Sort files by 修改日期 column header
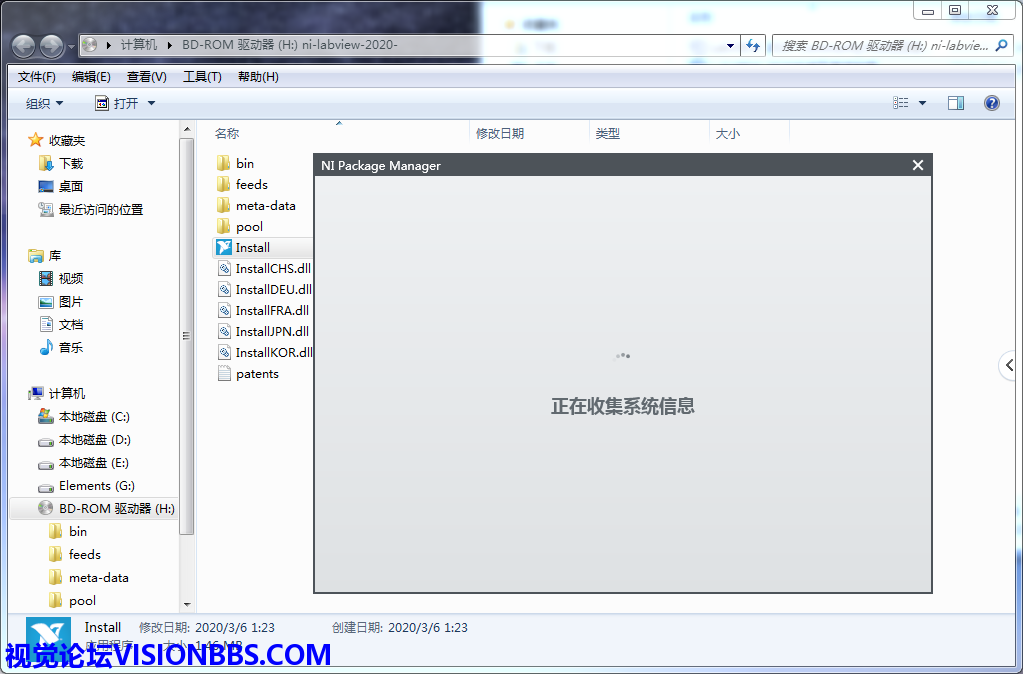Screen dimensions: 1023x674 point(500,133)
